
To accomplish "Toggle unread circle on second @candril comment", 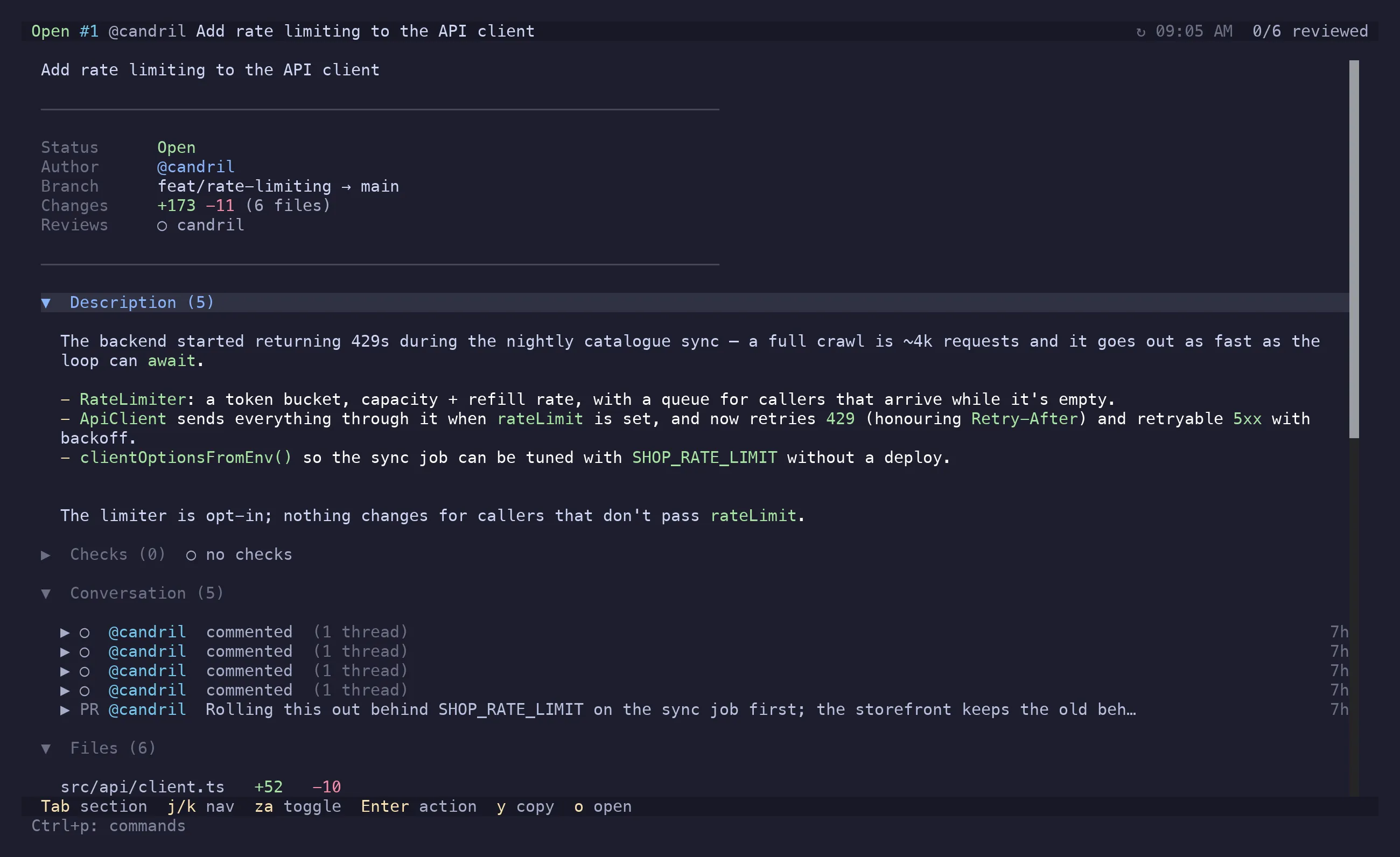I will tap(85, 652).
